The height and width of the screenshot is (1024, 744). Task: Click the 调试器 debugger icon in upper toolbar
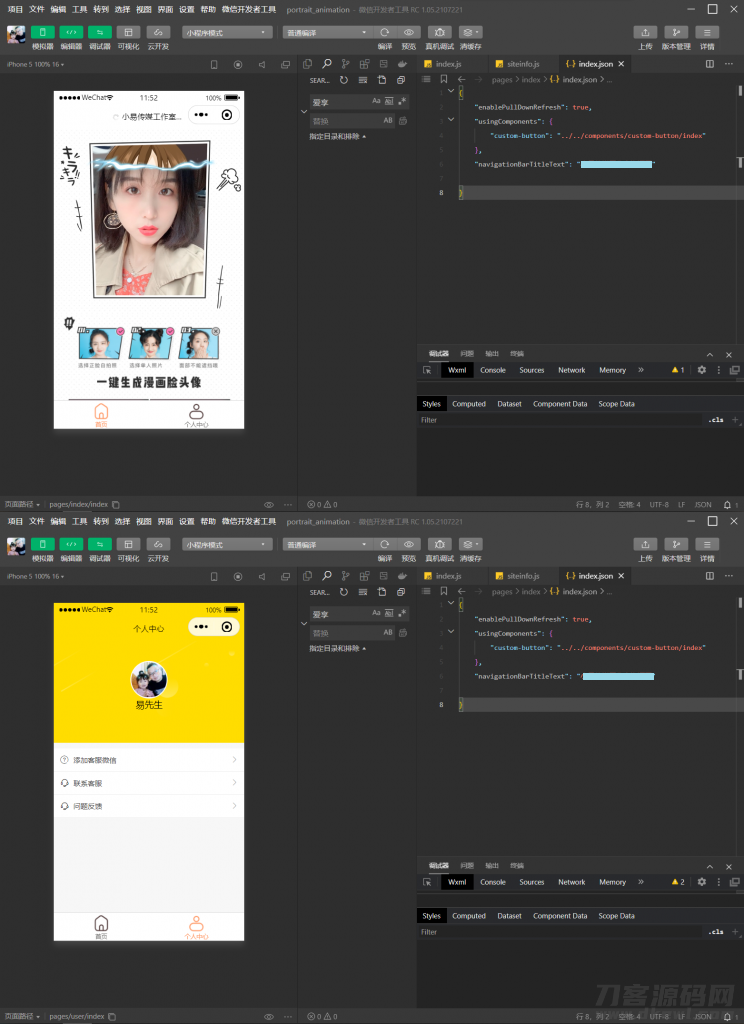point(100,32)
